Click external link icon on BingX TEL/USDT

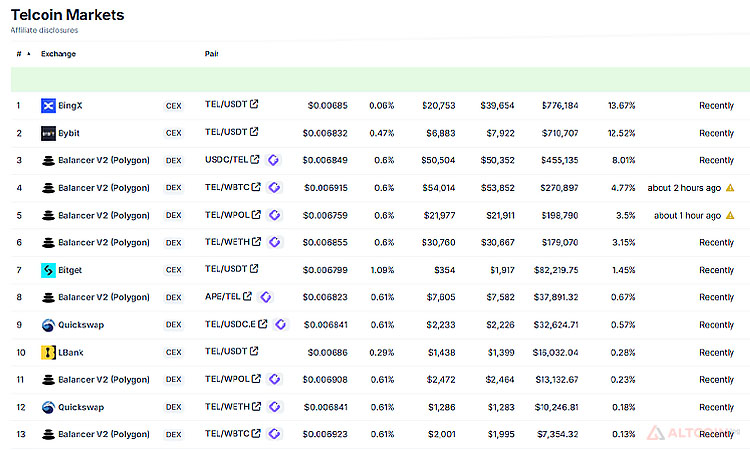(254, 104)
